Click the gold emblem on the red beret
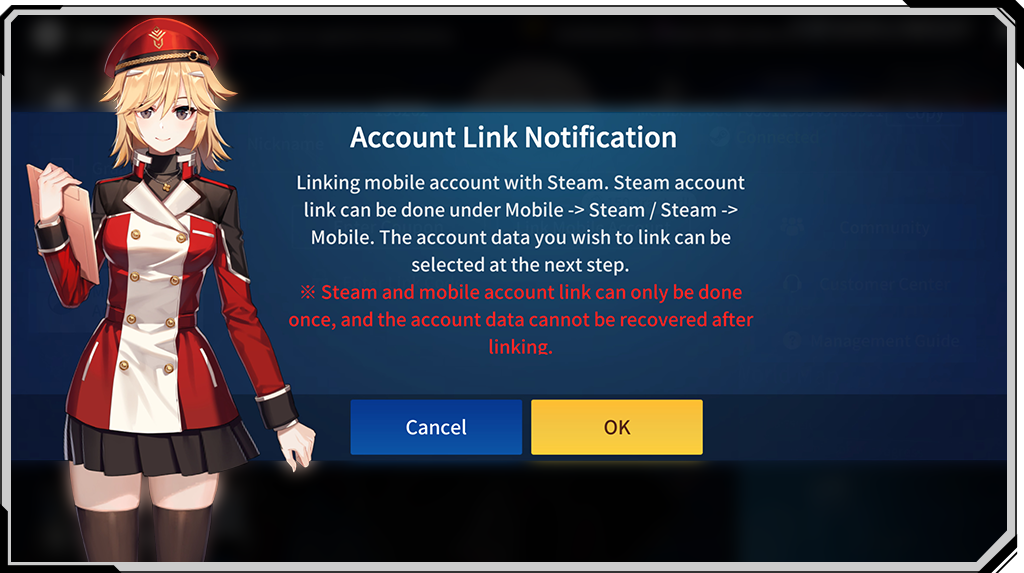 coord(157,38)
